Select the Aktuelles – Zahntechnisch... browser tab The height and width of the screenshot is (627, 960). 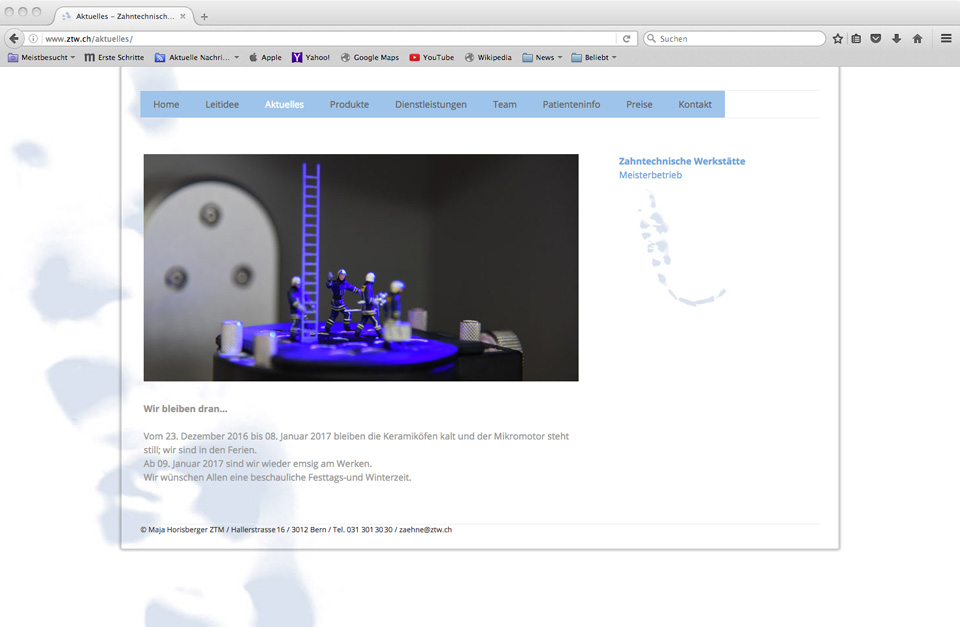coord(124,17)
